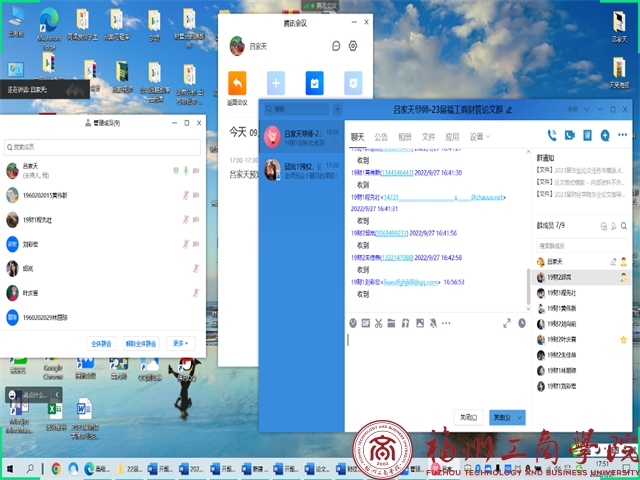Open taskbar search magnifier
The width and height of the screenshot is (640, 480).
click(30, 469)
